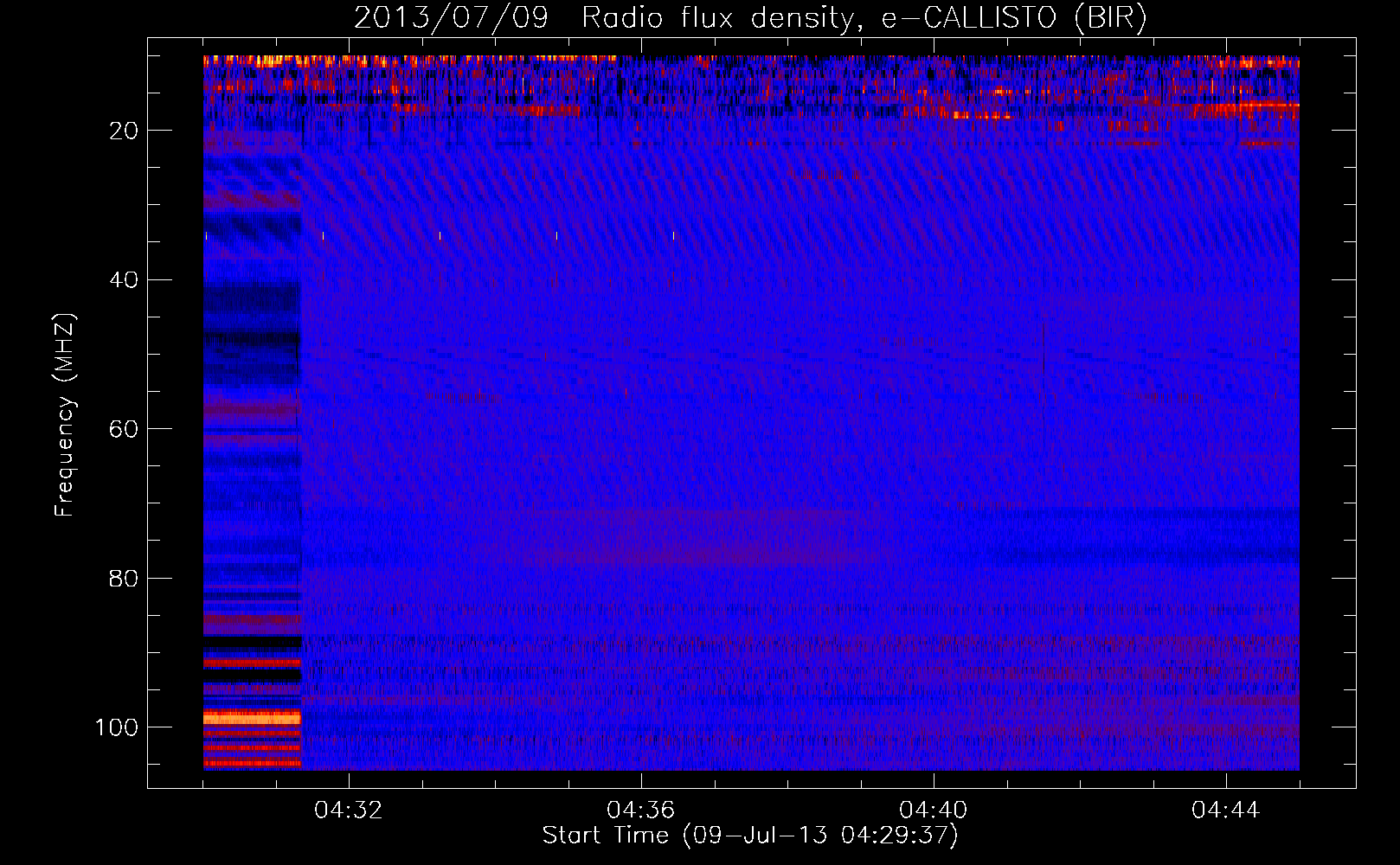Click the 80 MHz frequency label

[x=124, y=578]
